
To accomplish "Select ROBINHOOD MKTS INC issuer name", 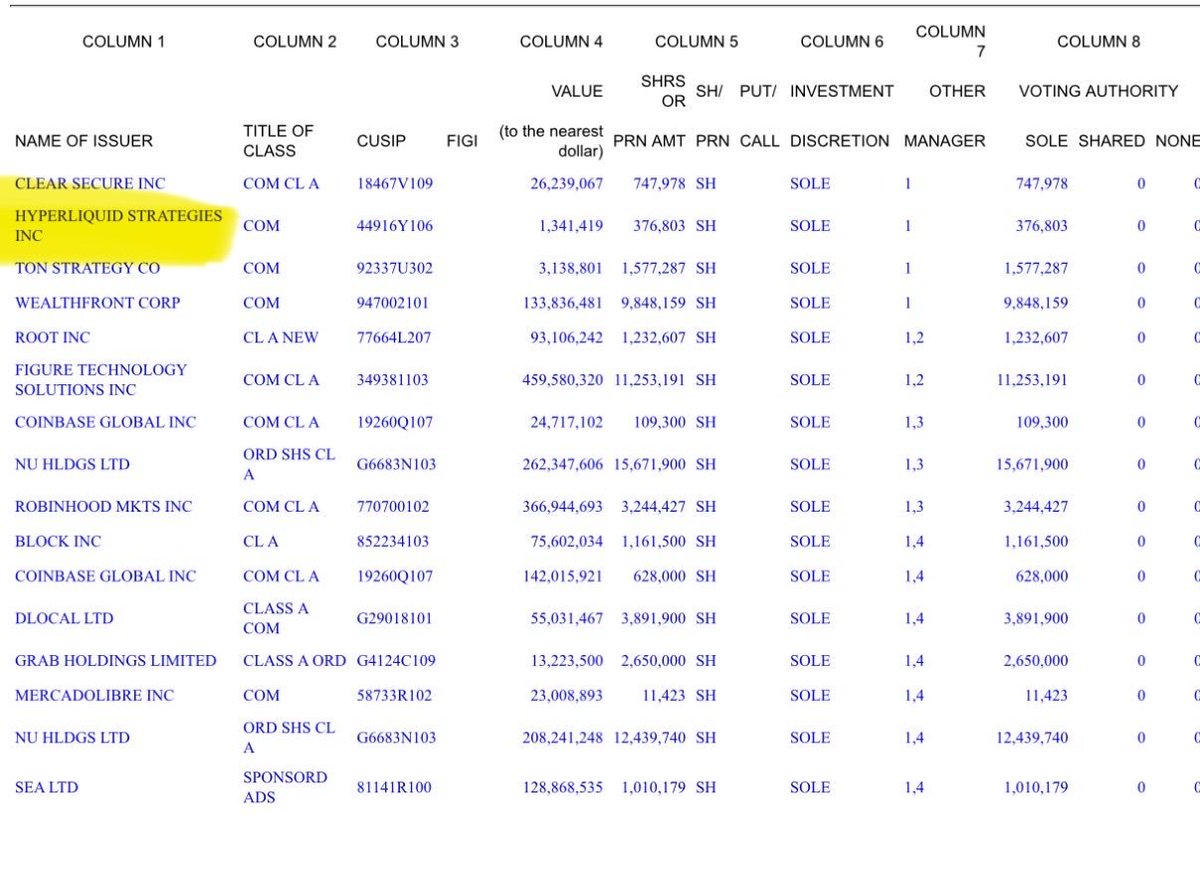I will pos(103,507).
